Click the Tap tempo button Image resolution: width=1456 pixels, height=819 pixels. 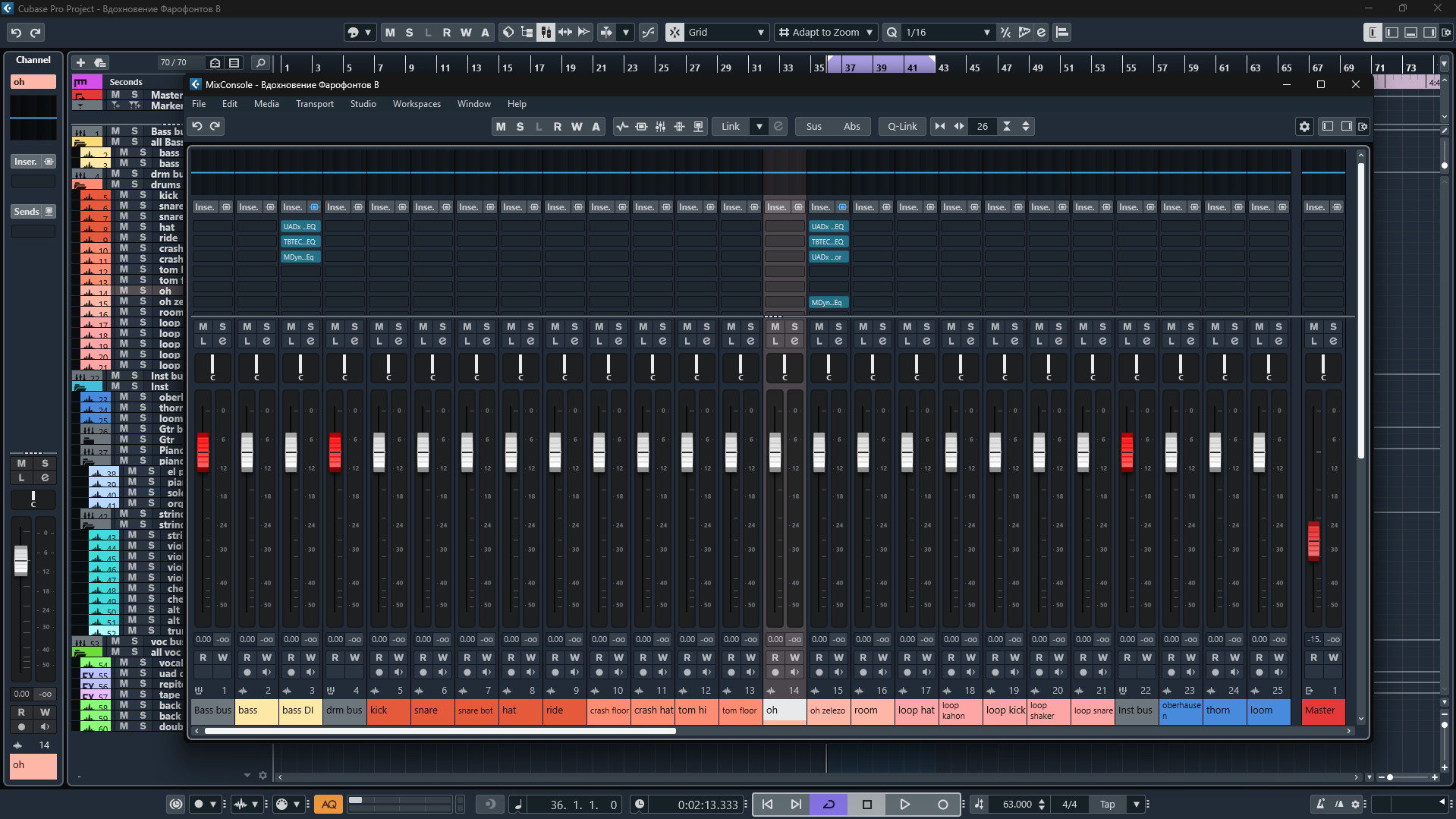(1108, 805)
